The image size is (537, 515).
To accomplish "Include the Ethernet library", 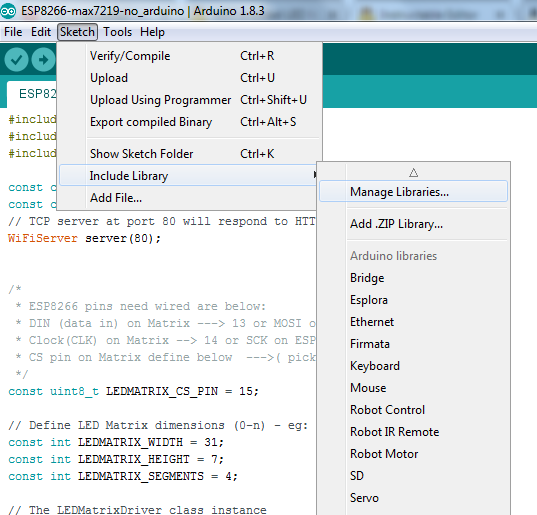I will [x=413, y=322].
